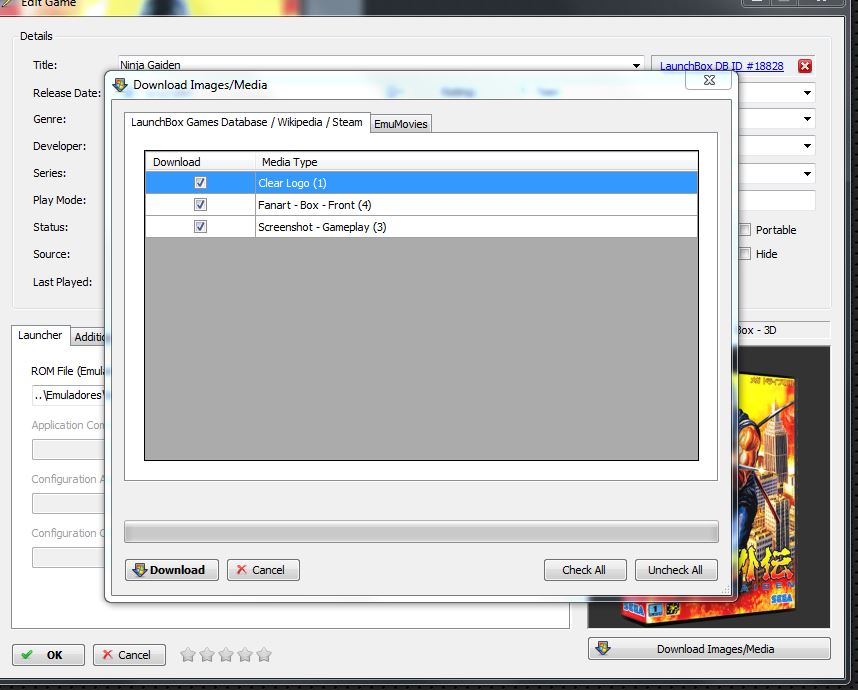
Task: Uncheck Fanart - Box - Front checkbox
Action: pos(200,205)
